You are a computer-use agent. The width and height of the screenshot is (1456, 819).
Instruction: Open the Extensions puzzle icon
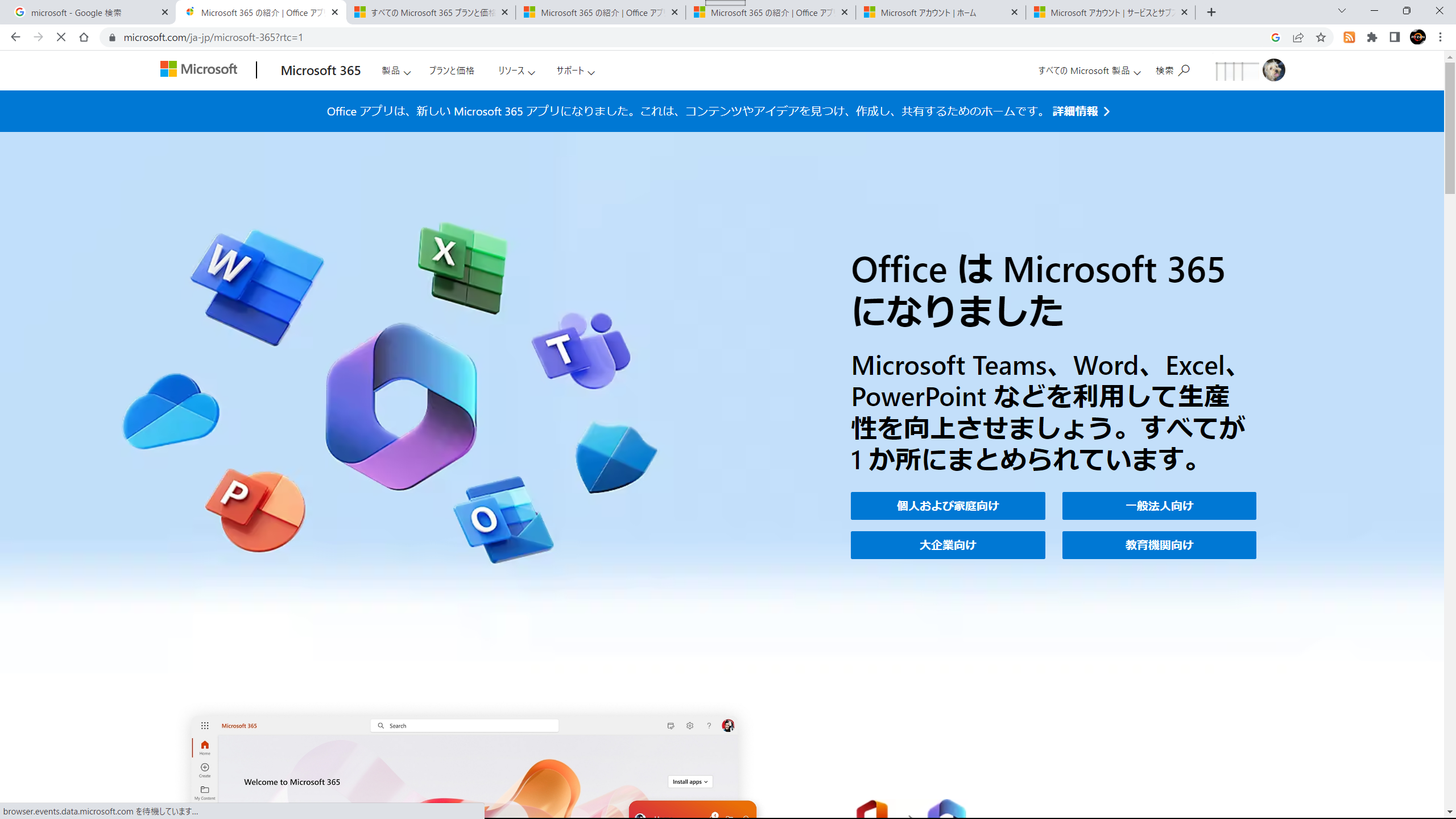1372,37
